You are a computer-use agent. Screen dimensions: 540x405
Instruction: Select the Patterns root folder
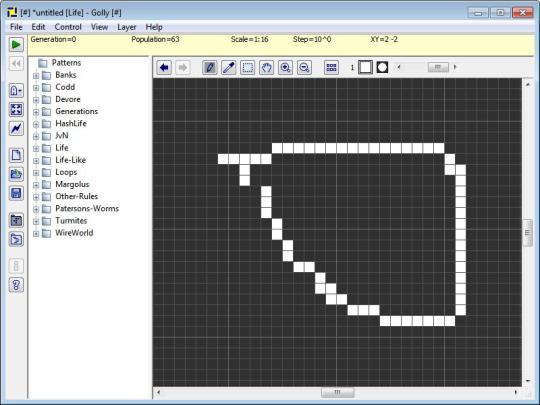pos(66,63)
